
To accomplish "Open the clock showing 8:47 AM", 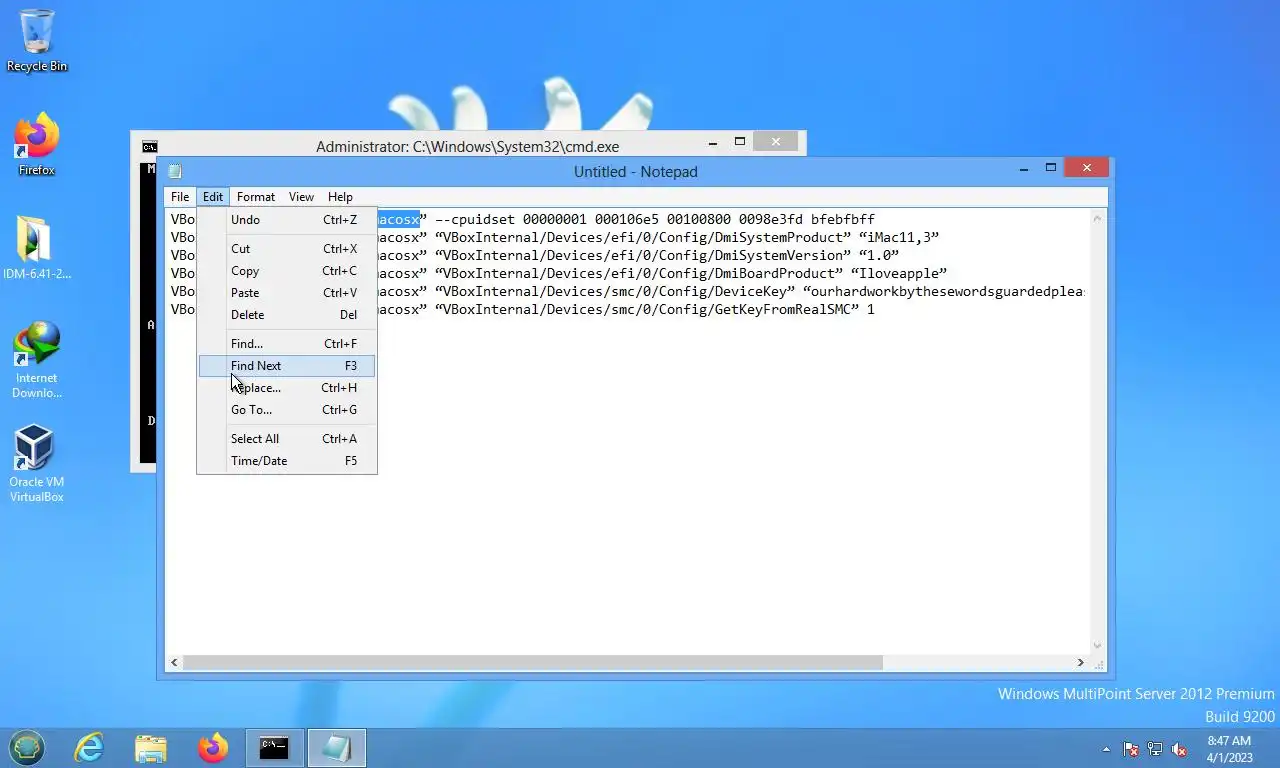I will click(1229, 749).
